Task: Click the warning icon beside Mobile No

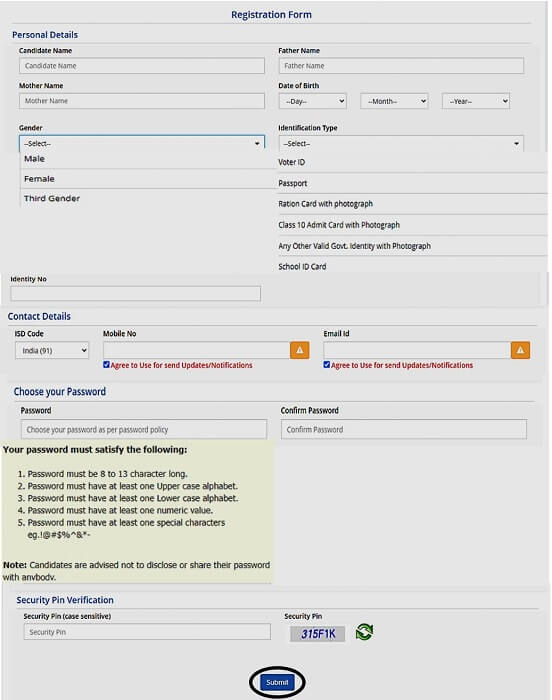Action: point(300,350)
